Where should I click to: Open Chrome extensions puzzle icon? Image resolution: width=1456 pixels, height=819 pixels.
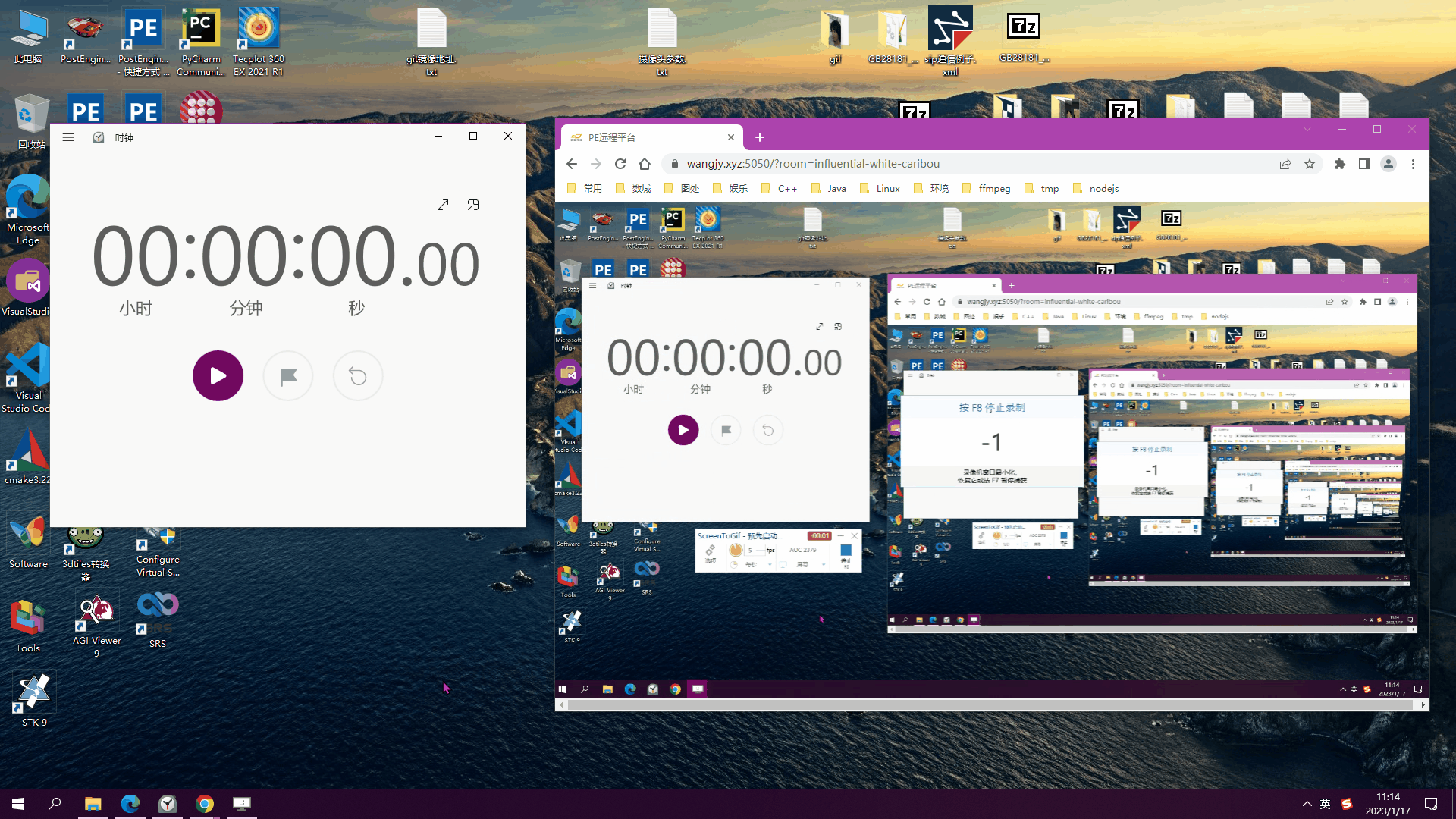point(1340,164)
